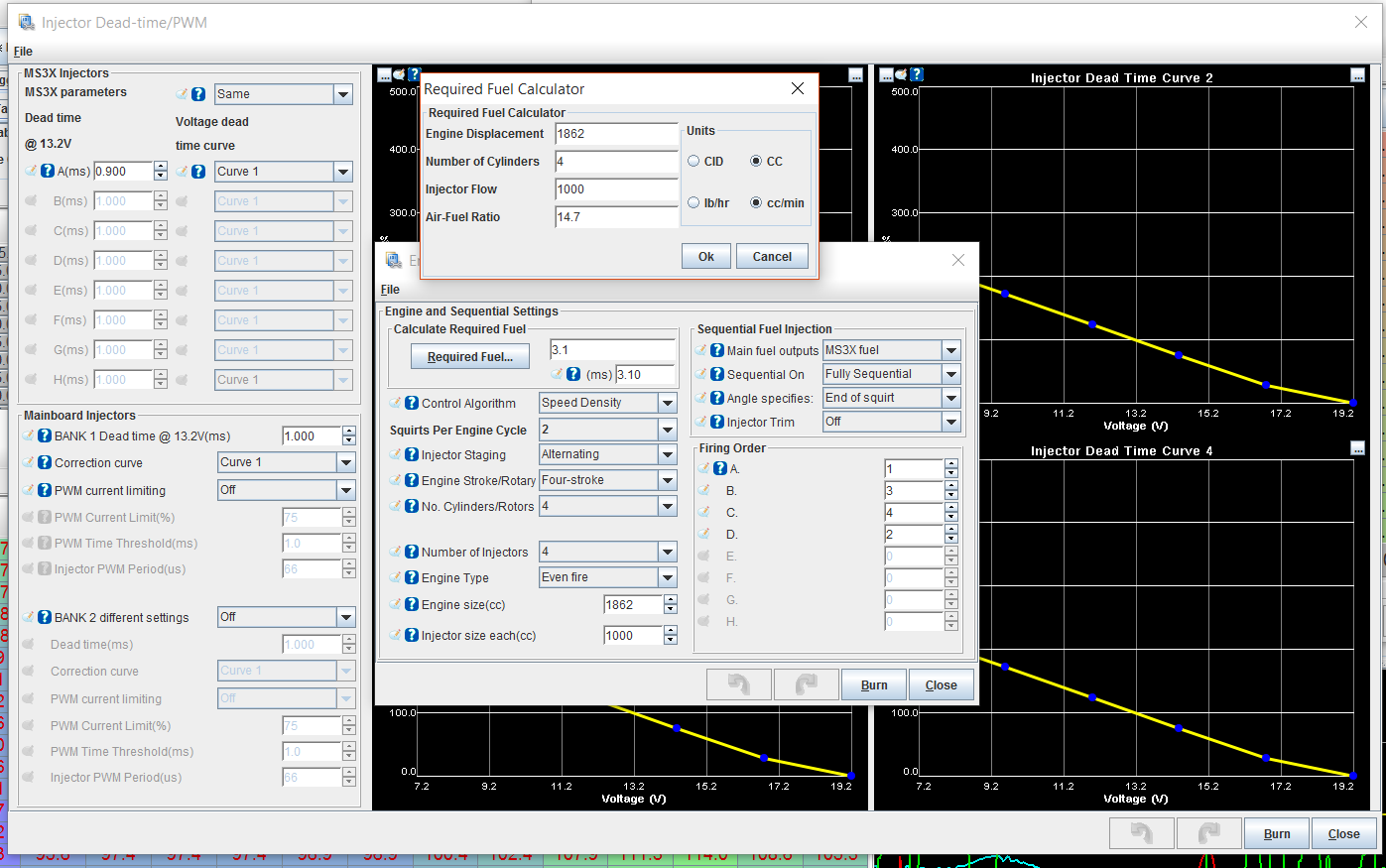1386x868 pixels.
Task: Open help for PWM current limiting
Action: coord(45,490)
